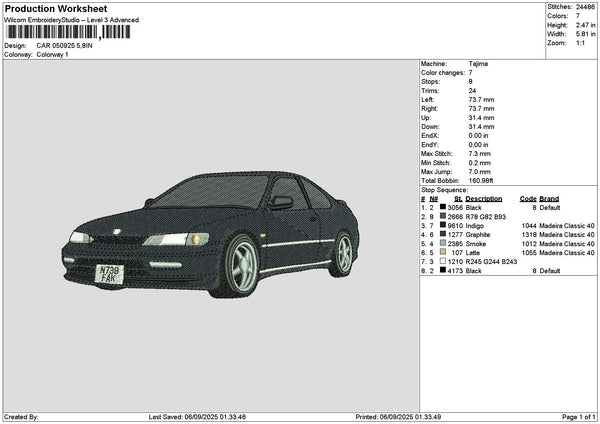Click the 31.4 mm value beside 'Down:'
Viewport: 600px width, 424px height.
coord(481,127)
